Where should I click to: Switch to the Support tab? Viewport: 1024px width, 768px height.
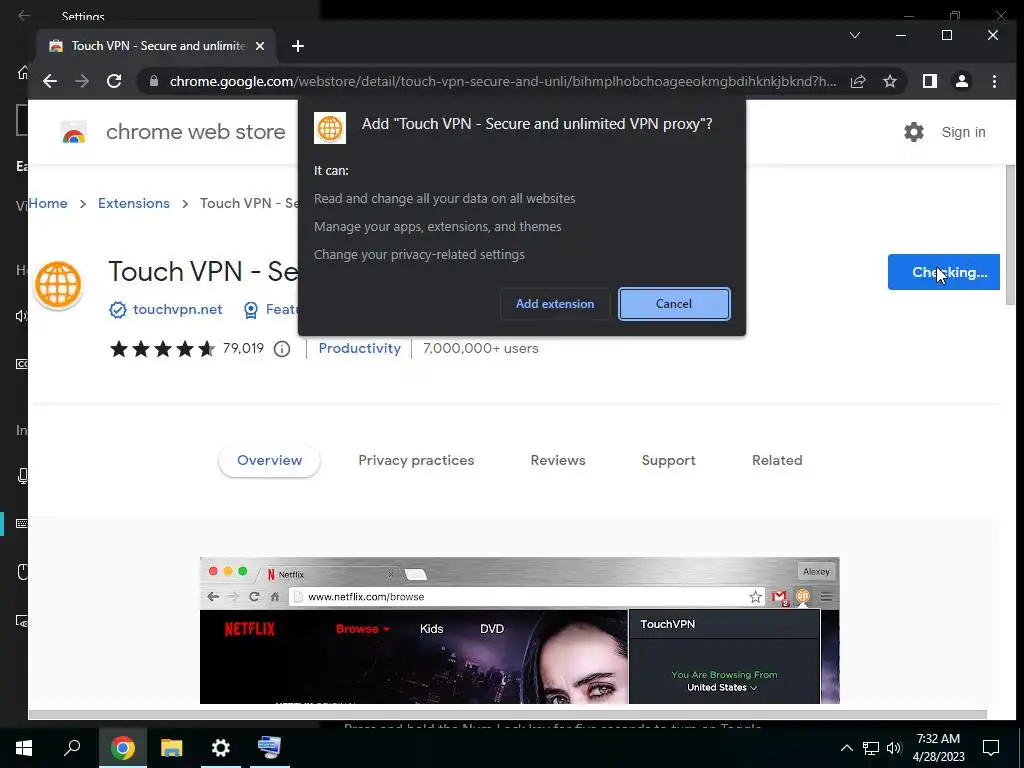pyautogui.click(x=668, y=460)
